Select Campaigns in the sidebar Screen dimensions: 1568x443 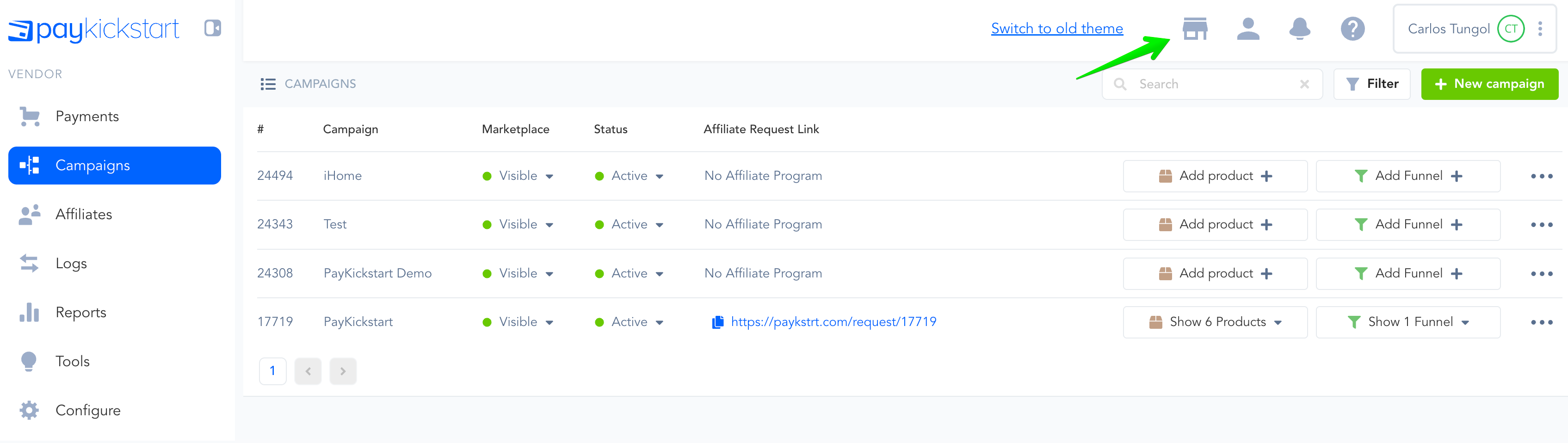(x=114, y=166)
